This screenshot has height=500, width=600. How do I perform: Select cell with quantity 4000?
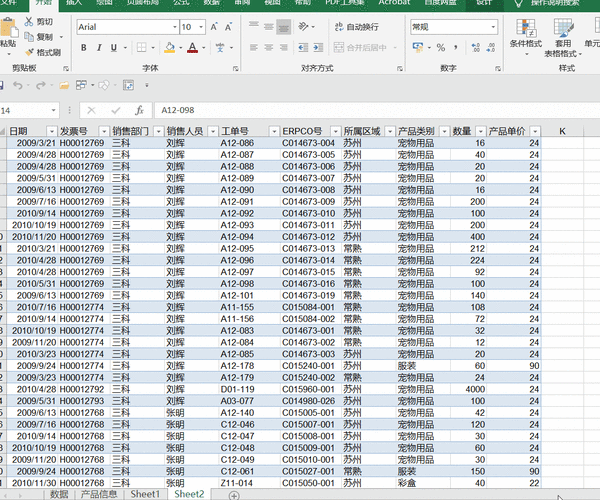coord(468,389)
